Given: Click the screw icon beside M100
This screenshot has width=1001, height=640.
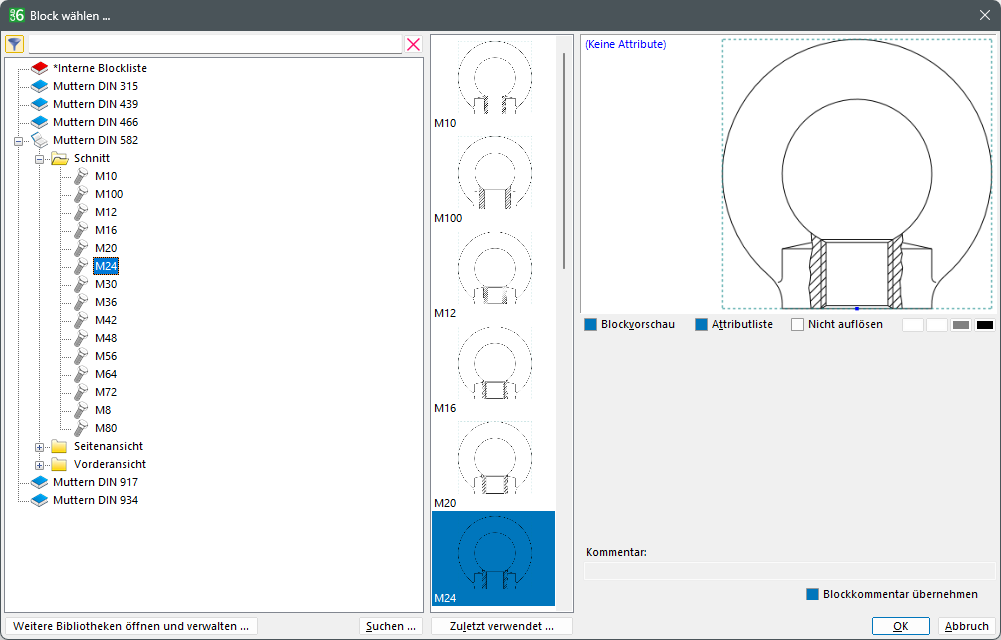Looking at the screenshot, I should (81, 194).
